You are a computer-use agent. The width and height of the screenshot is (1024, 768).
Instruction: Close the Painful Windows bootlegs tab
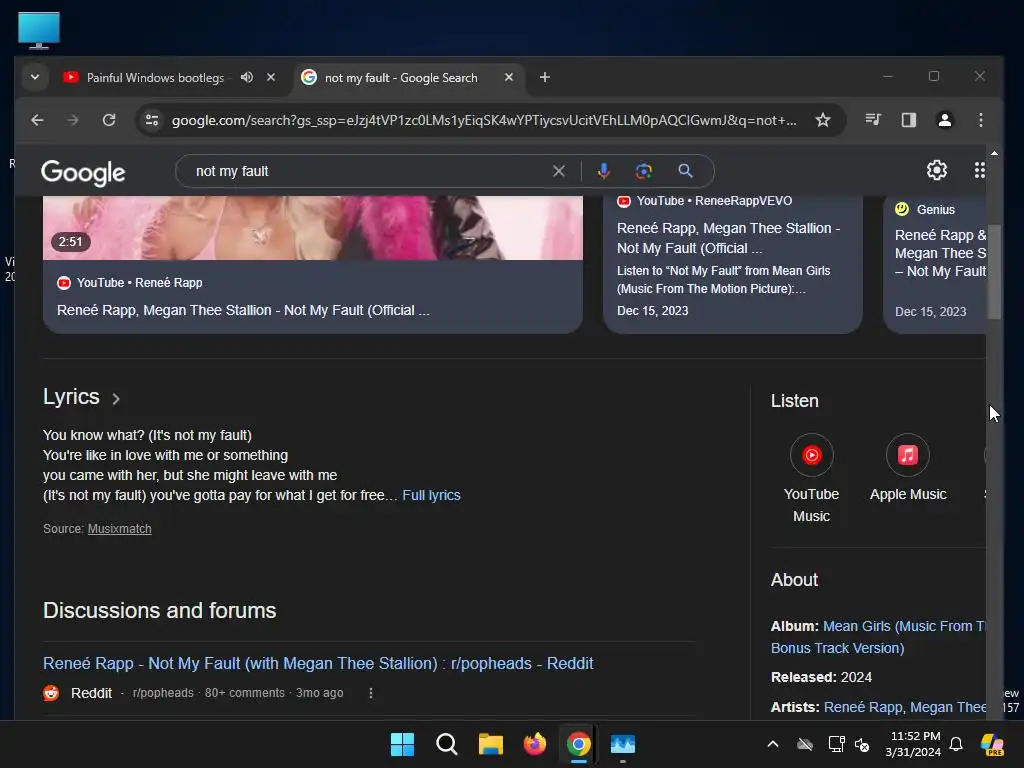click(271, 77)
